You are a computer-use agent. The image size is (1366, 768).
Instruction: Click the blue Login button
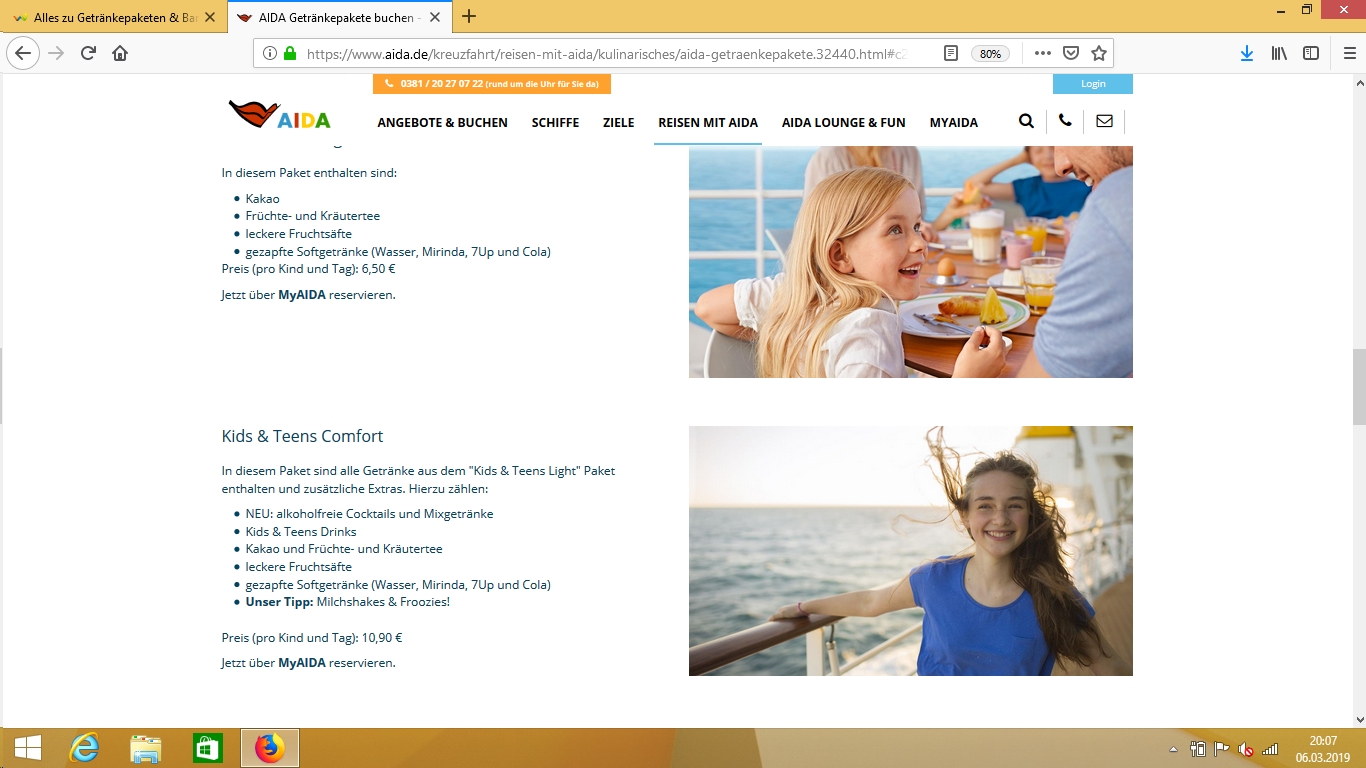pyautogui.click(x=1092, y=84)
